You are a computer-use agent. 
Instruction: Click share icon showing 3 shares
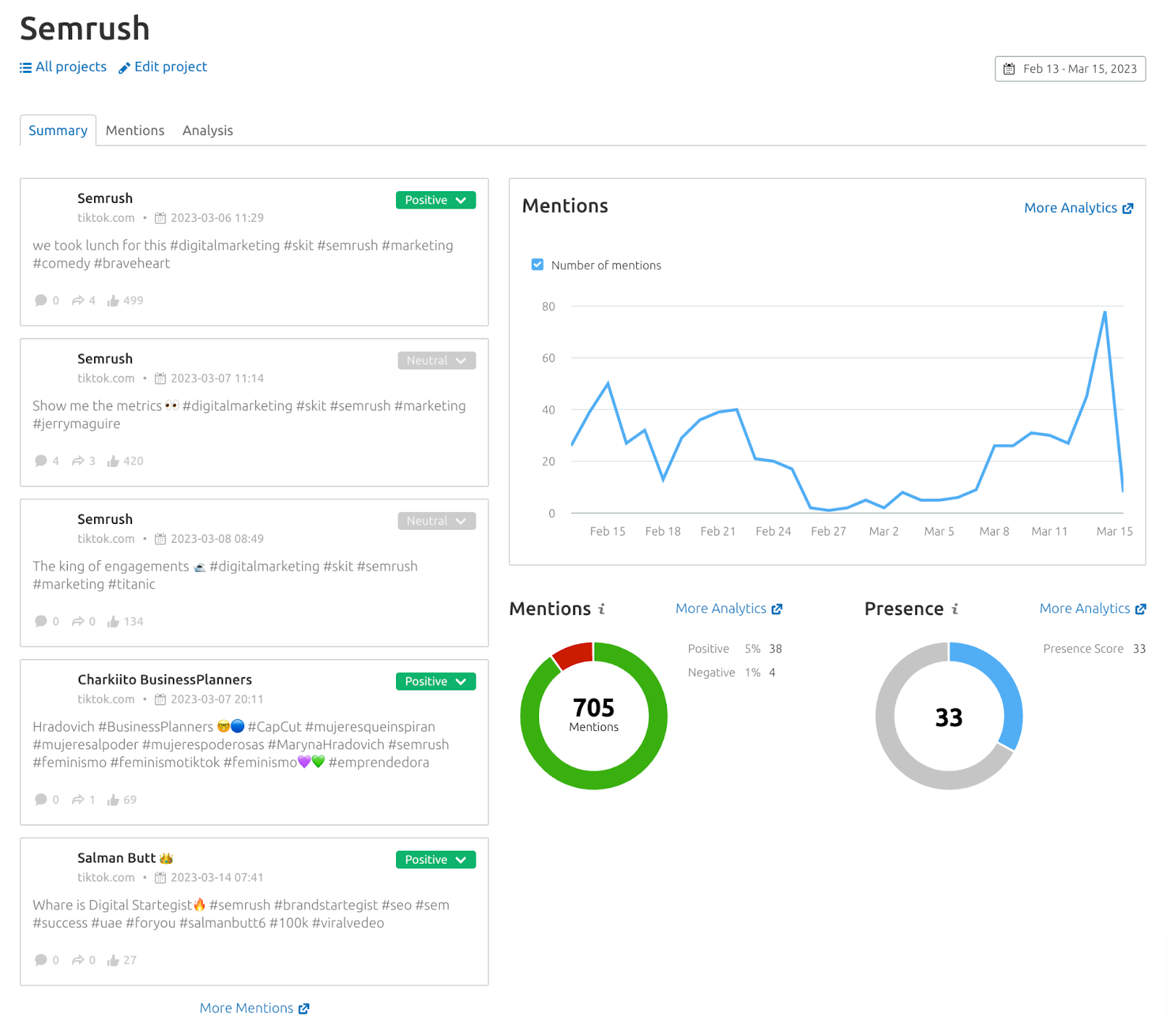[77, 461]
